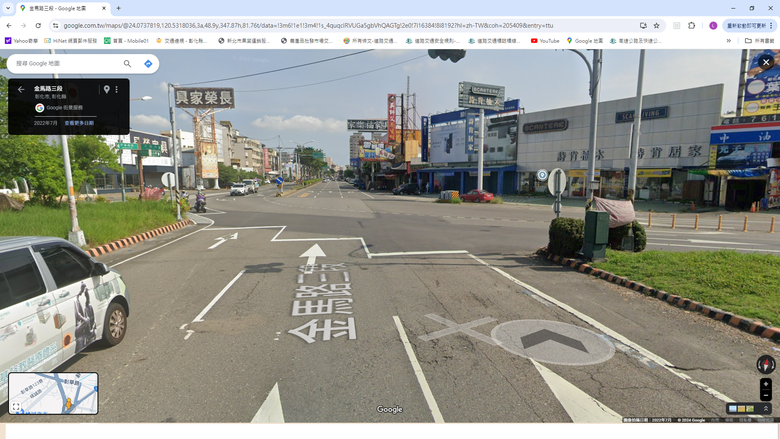Viewport: 780px width, 439px height.
Task: Close Street View with the X button
Action: point(766,62)
